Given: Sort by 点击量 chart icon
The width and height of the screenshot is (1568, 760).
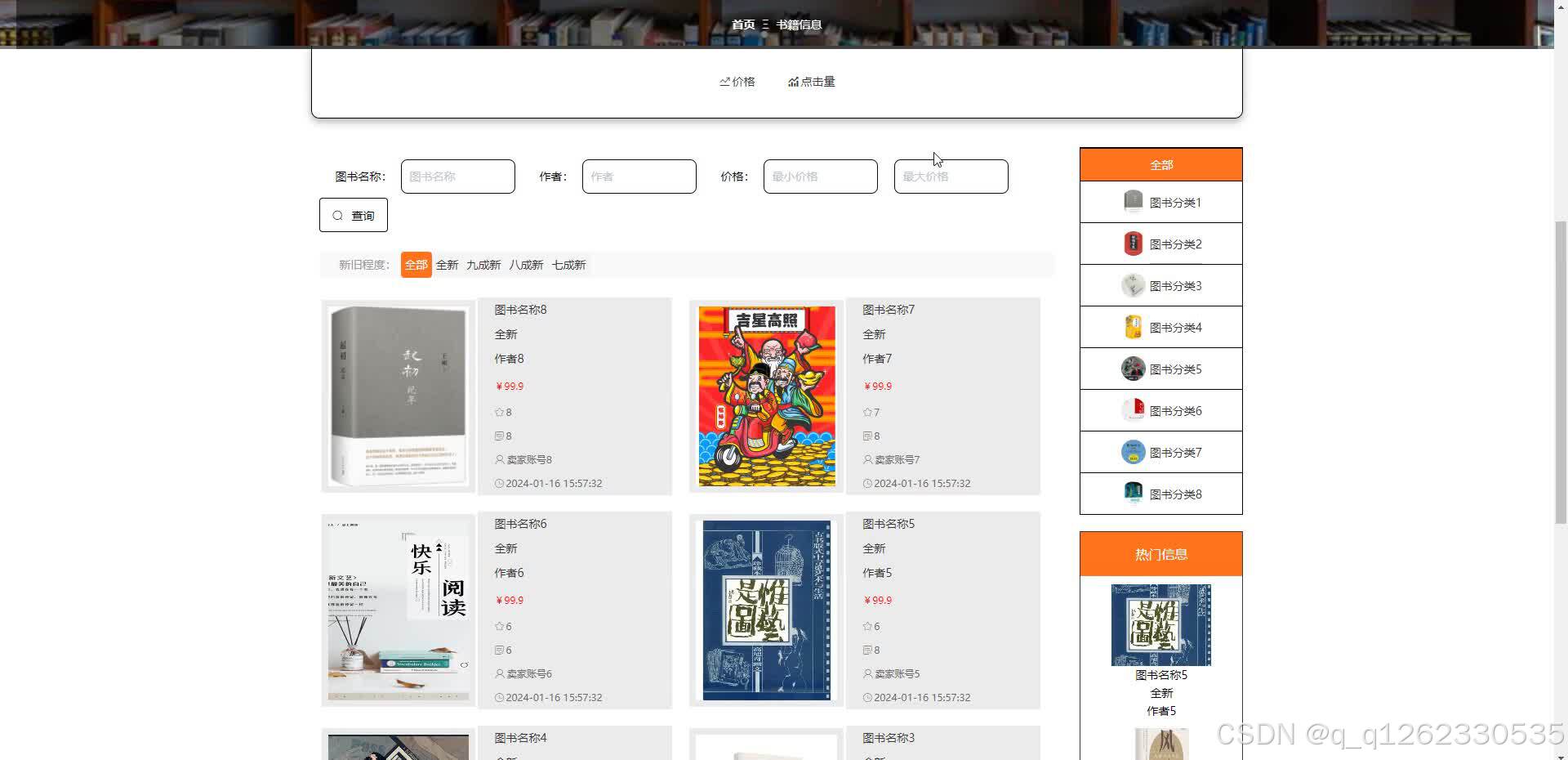Looking at the screenshot, I should (793, 82).
